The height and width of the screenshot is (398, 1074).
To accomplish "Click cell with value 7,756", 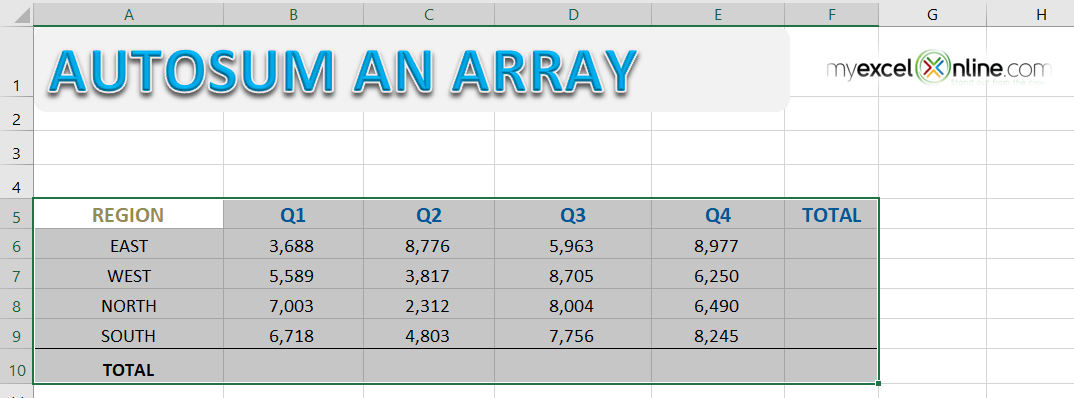I will [x=573, y=334].
